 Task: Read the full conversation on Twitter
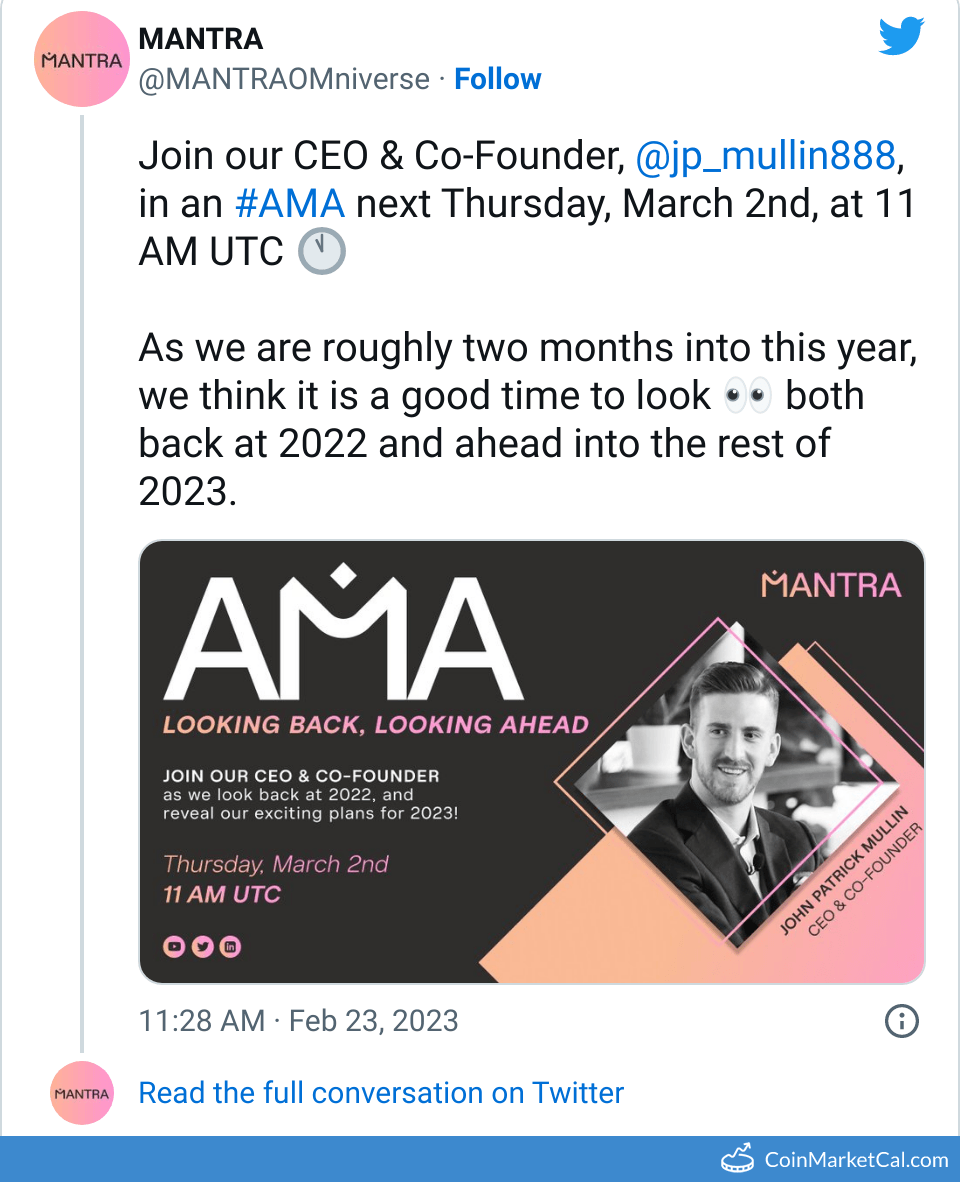[x=381, y=1093]
